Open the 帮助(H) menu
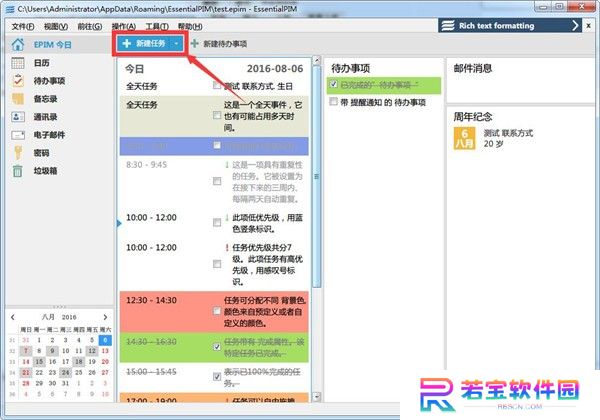The width and height of the screenshot is (600, 420). tap(190, 26)
